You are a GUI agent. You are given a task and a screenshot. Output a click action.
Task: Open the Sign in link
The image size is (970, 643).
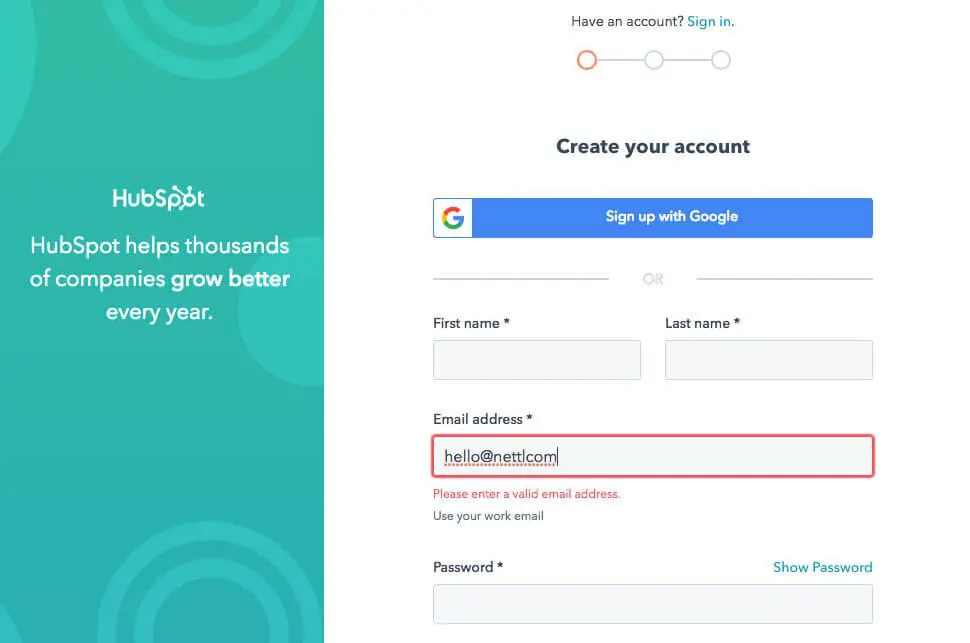tap(709, 21)
